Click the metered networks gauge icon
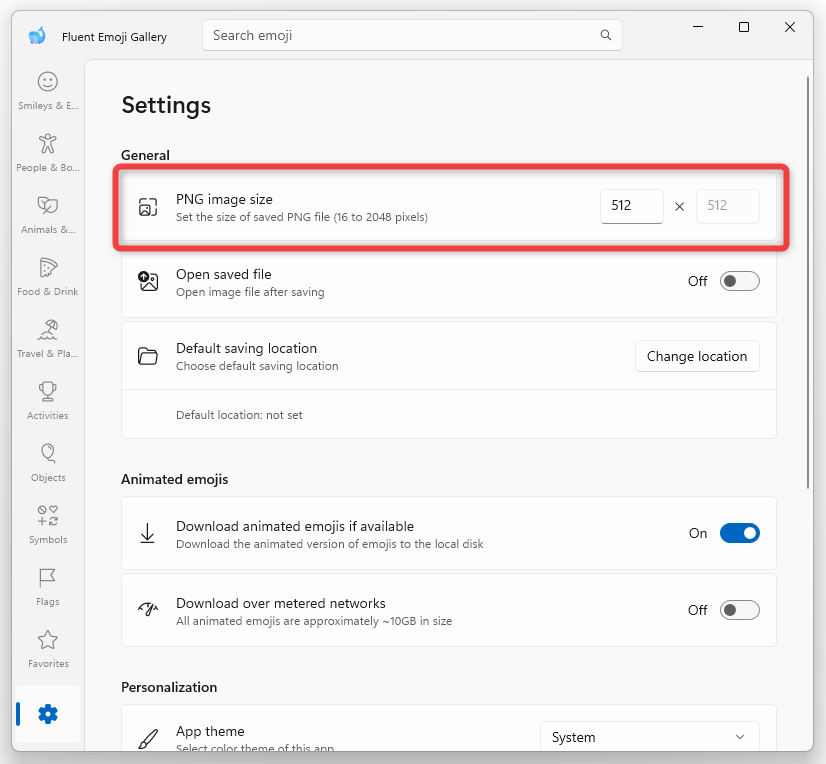The image size is (826, 764). tap(148, 610)
